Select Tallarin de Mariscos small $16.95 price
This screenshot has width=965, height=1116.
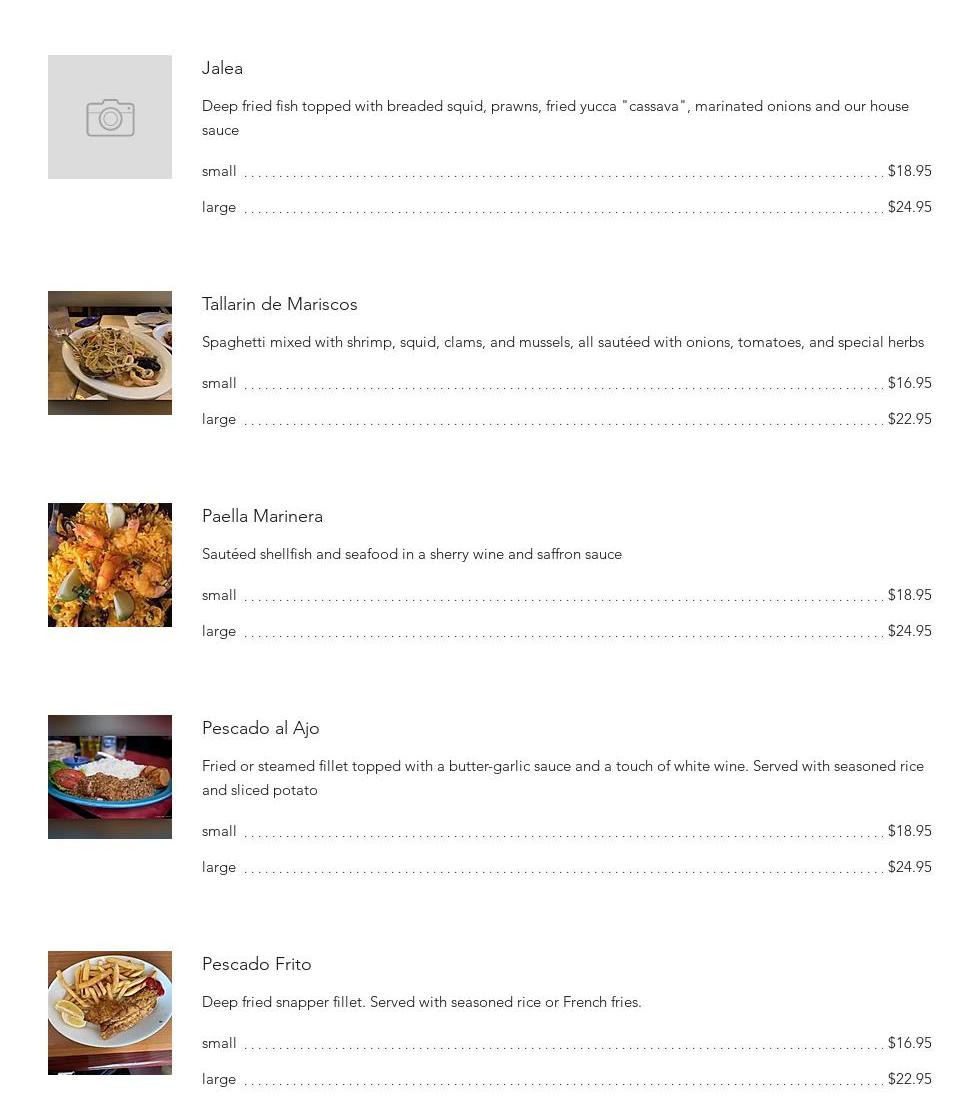pos(909,383)
